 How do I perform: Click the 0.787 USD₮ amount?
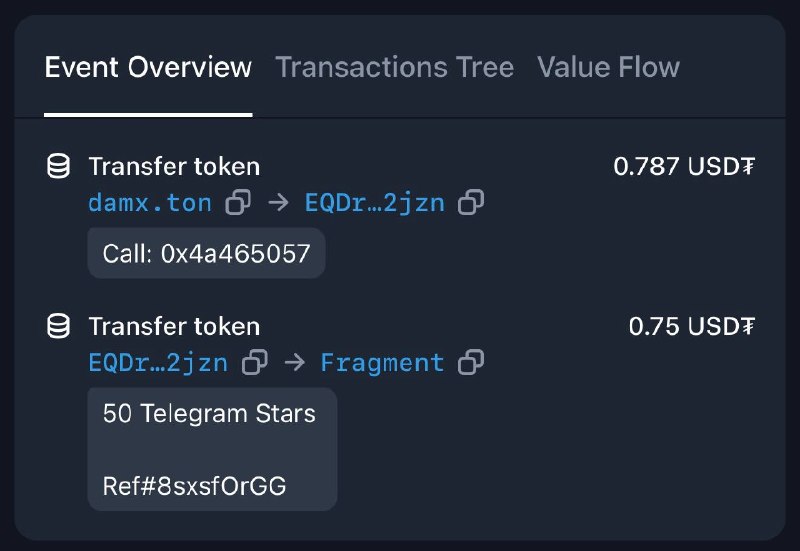point(684,166)
